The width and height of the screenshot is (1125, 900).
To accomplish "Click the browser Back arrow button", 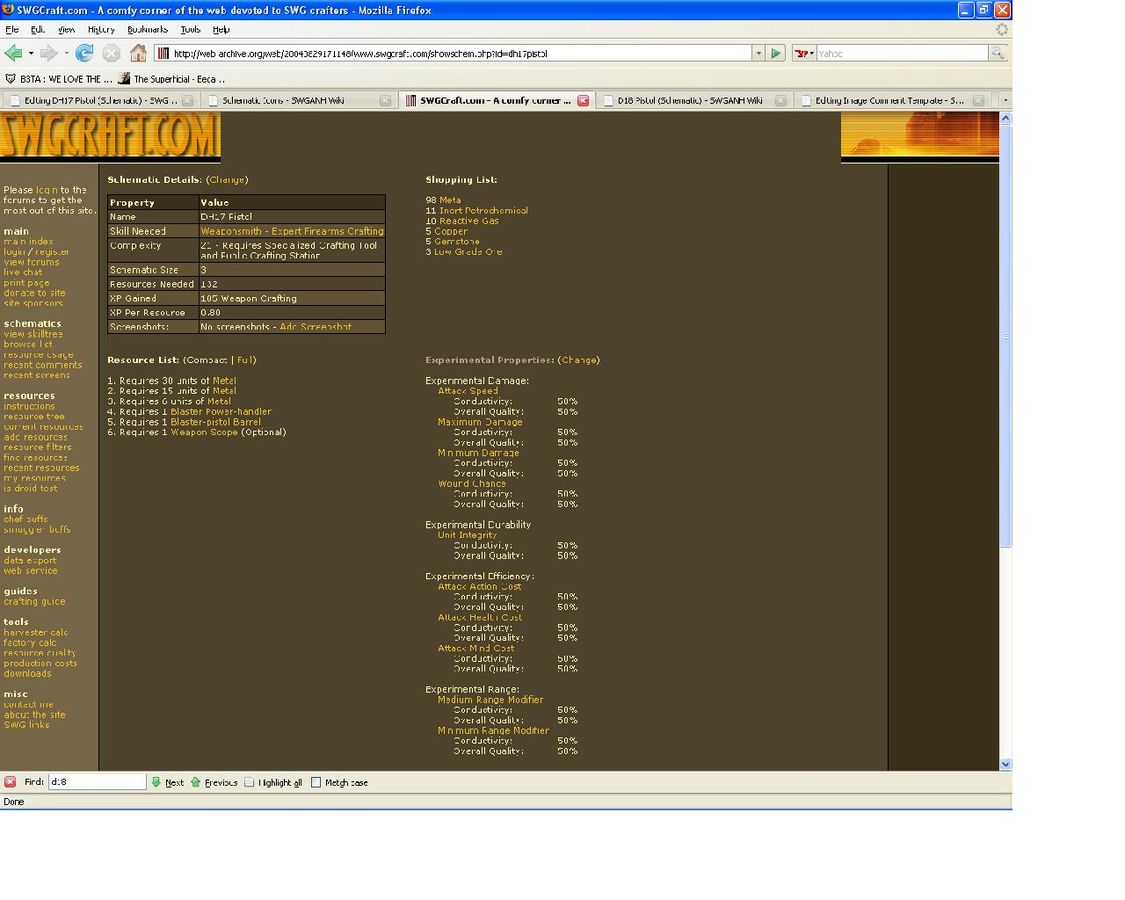I will click(13, 53).
